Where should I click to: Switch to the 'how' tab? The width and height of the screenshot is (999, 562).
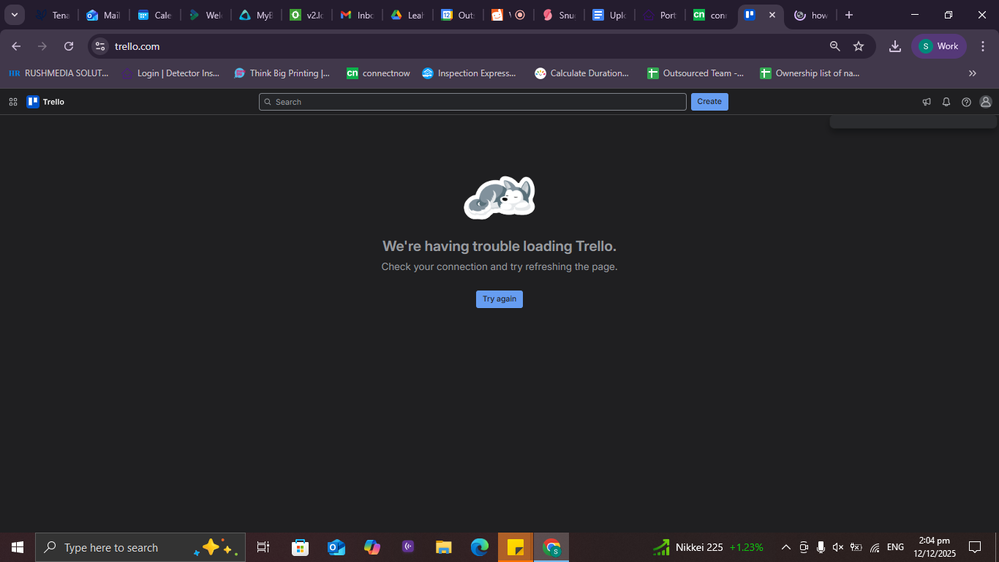810,15
